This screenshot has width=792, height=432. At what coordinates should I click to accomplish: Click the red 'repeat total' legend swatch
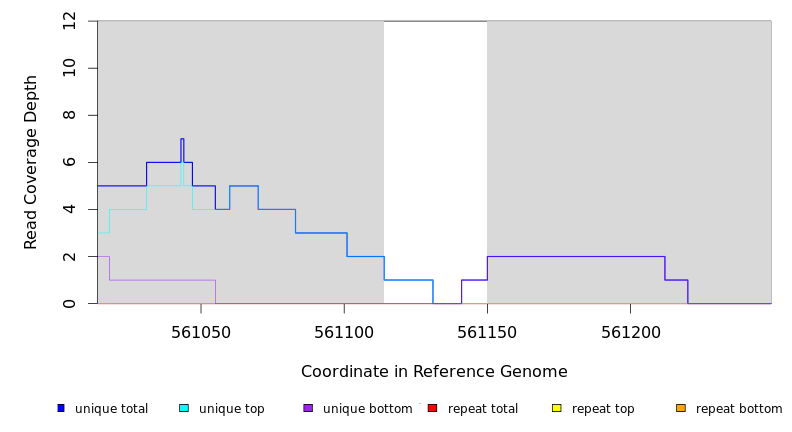[432, 408]
